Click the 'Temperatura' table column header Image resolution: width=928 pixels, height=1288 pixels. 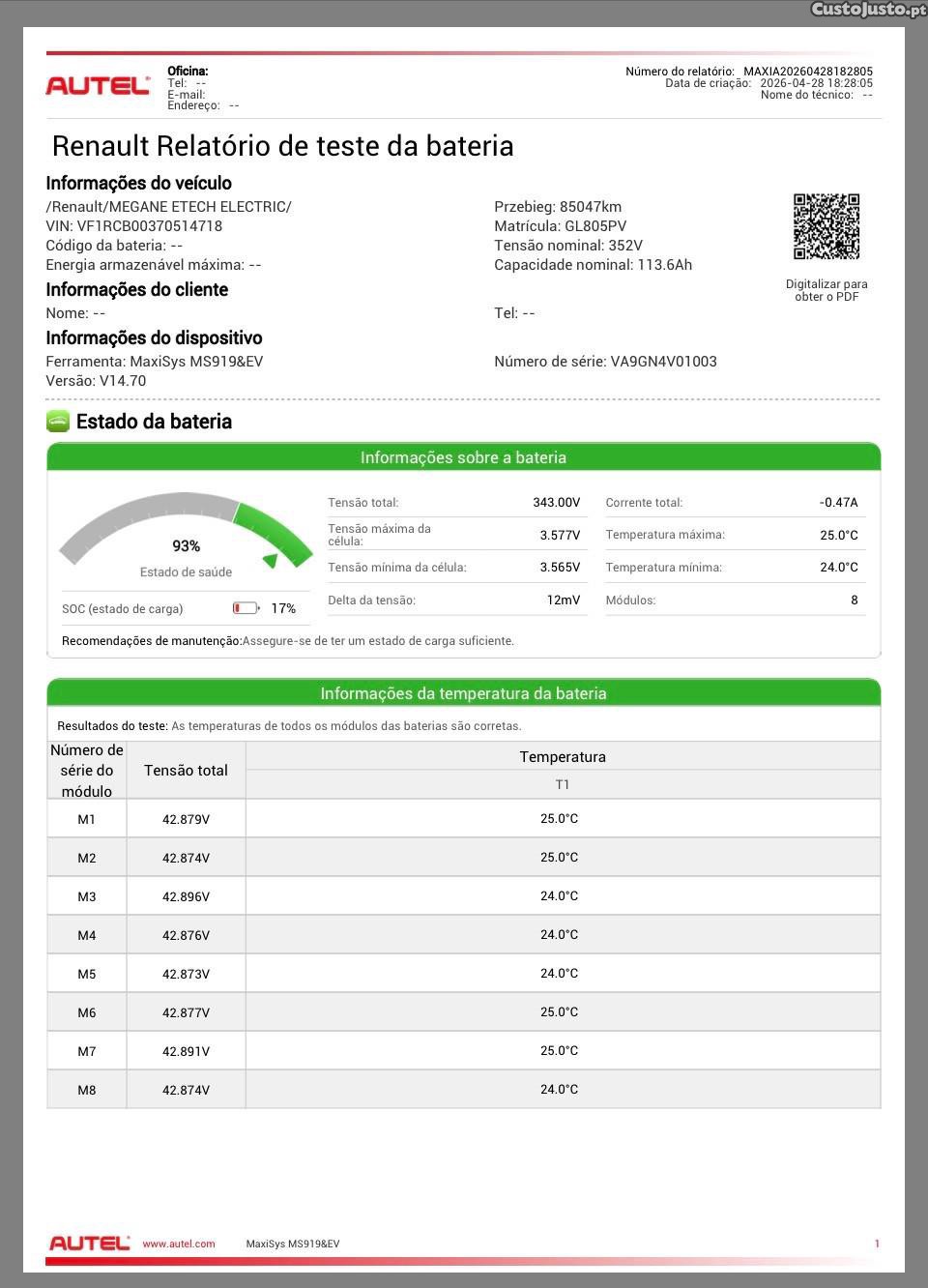(563, 757)
